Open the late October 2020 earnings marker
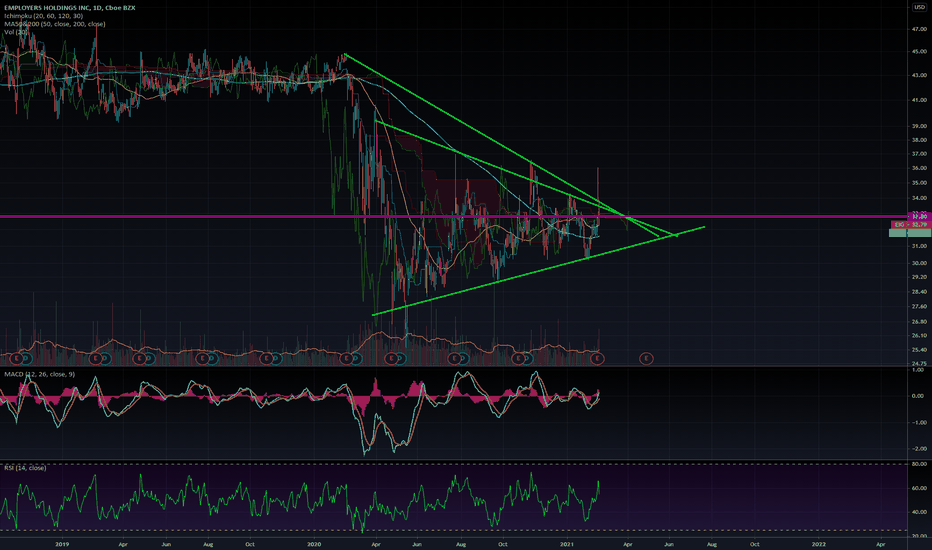Screen dimensions: 932x550 tap(519, 359)
